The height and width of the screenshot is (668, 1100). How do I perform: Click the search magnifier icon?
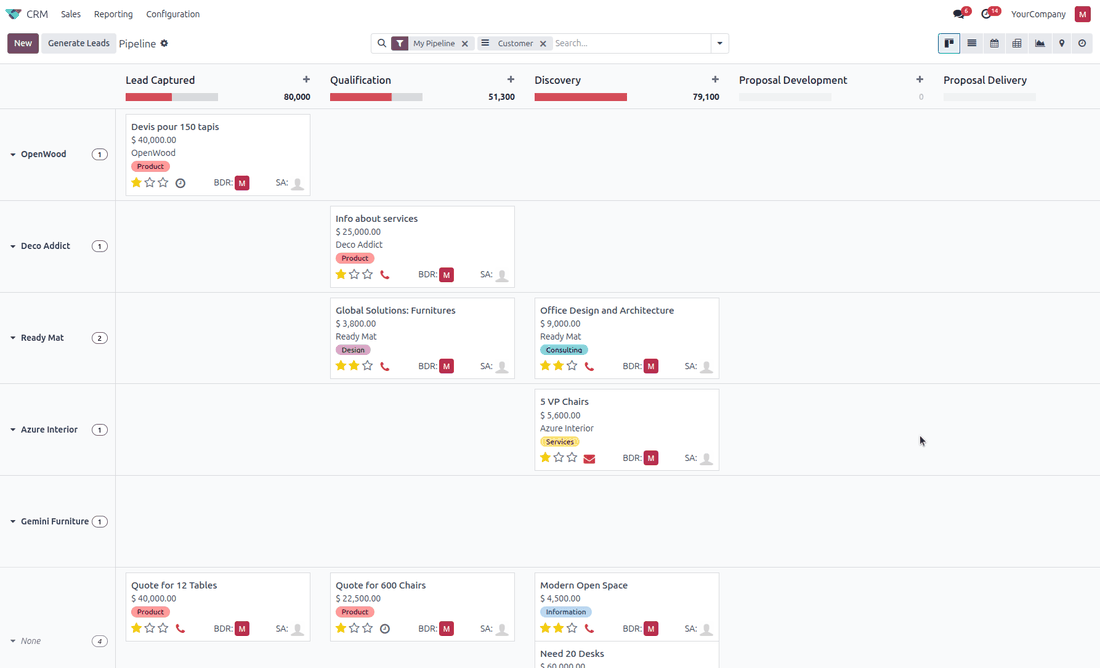coord(382,44)
